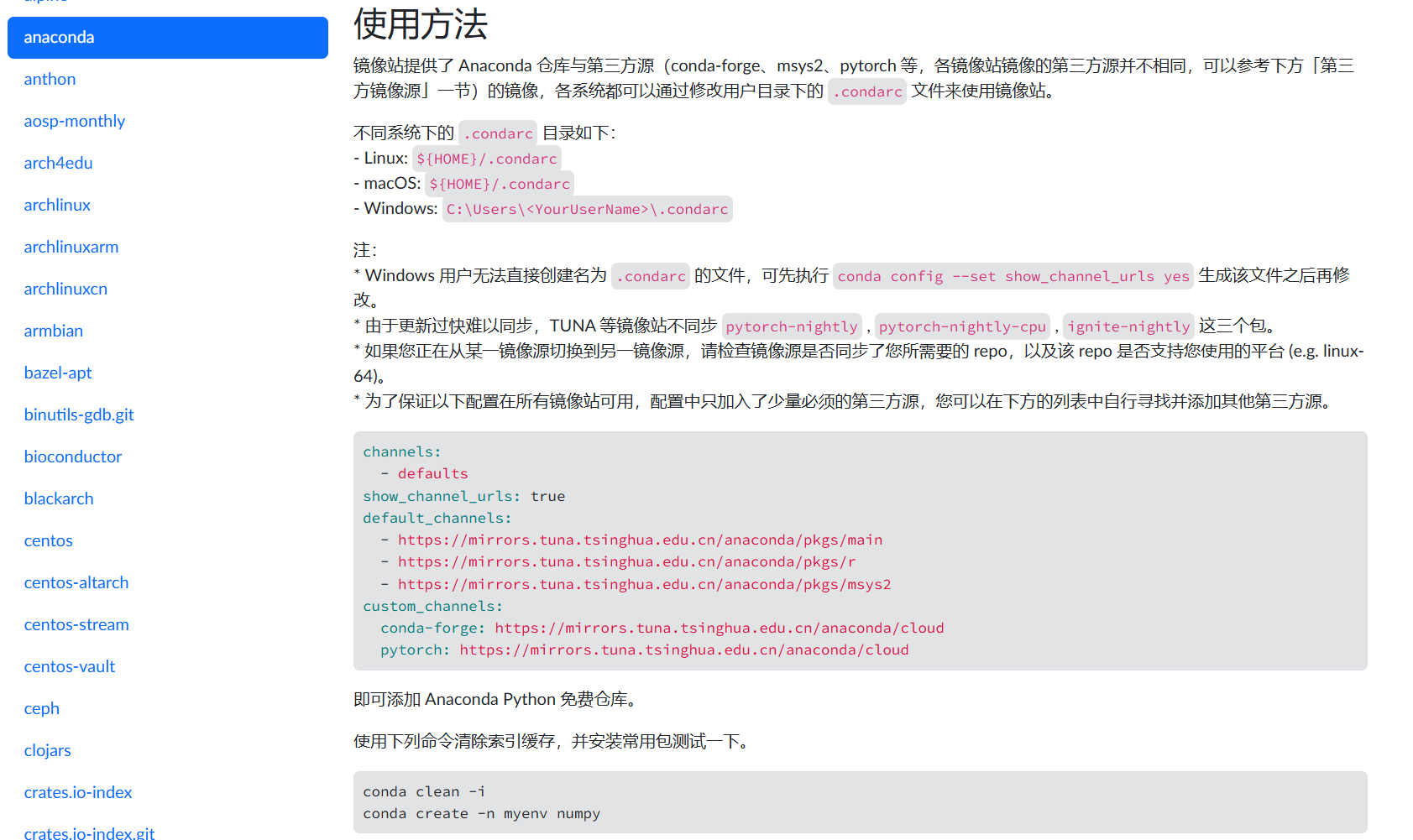Click the Windows C:\Users .condarc path
This screenshot has width=1413, height=840.
coord(588,209)
